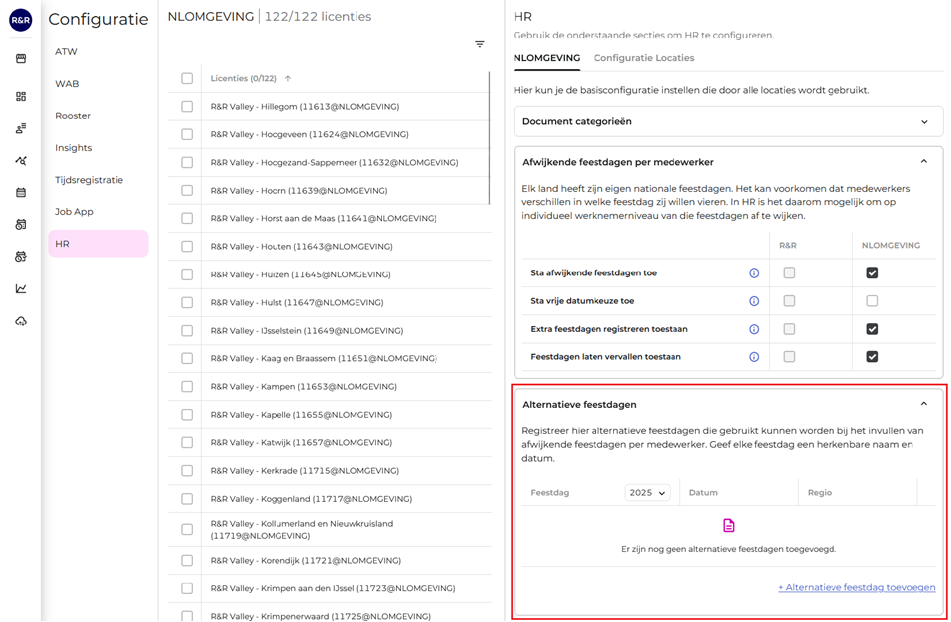Open Rooster configuration menu item
This screenshot has width=951, height=622.
click(x=98, y=116)
